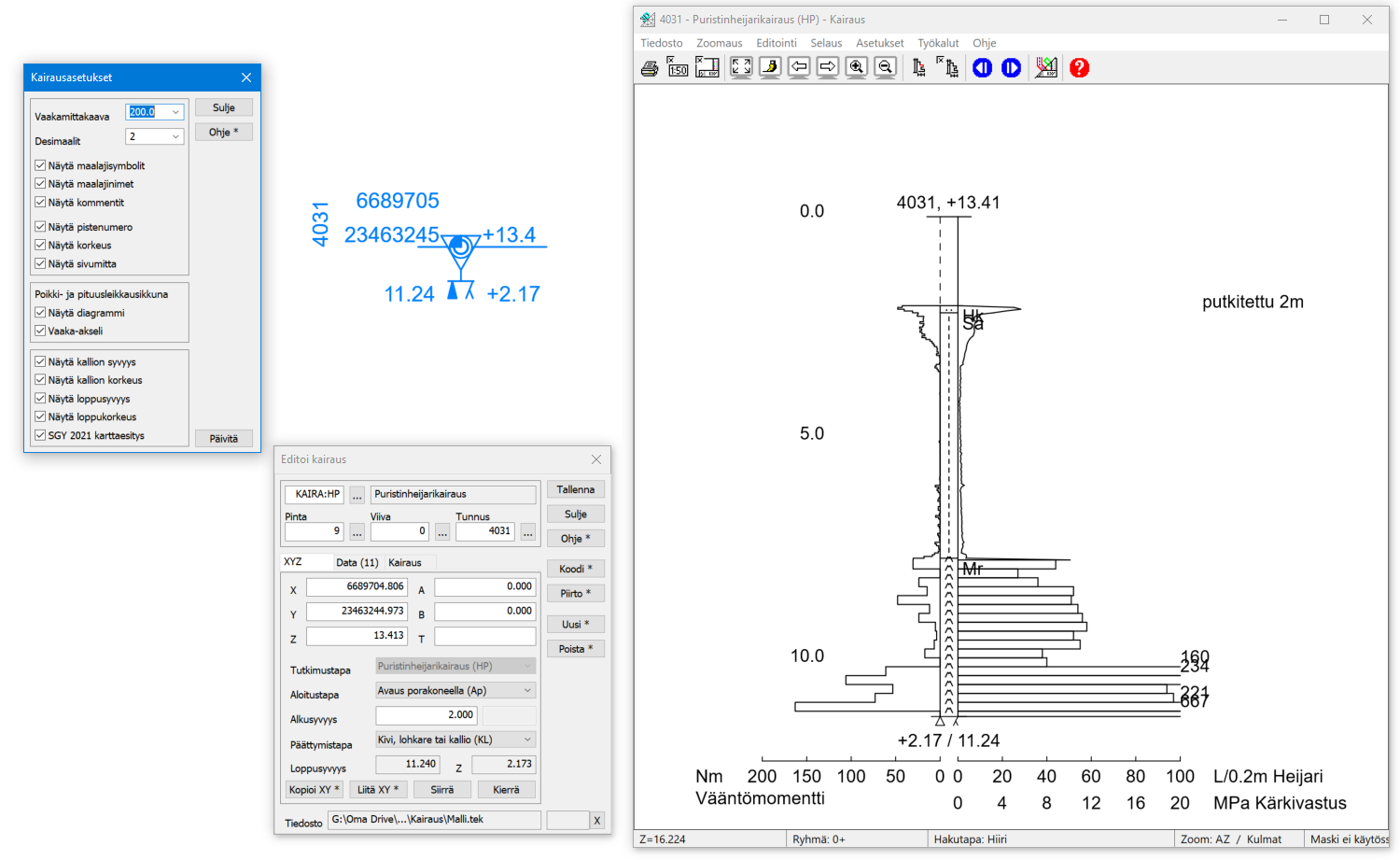Go to the next sounding with the blue button

pyautogui.click(x=1011, y=67)
